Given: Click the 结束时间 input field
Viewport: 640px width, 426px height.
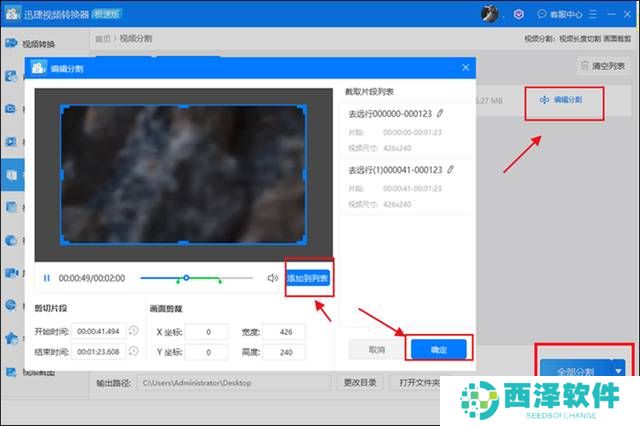Looking at the screenshot, I should click(x=98, y=351).
